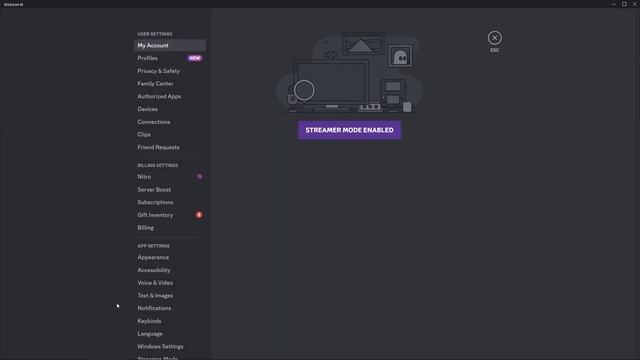Open Text & Images settings
Image resolution: width=640 pixels, height=360 pixels.
170,295
